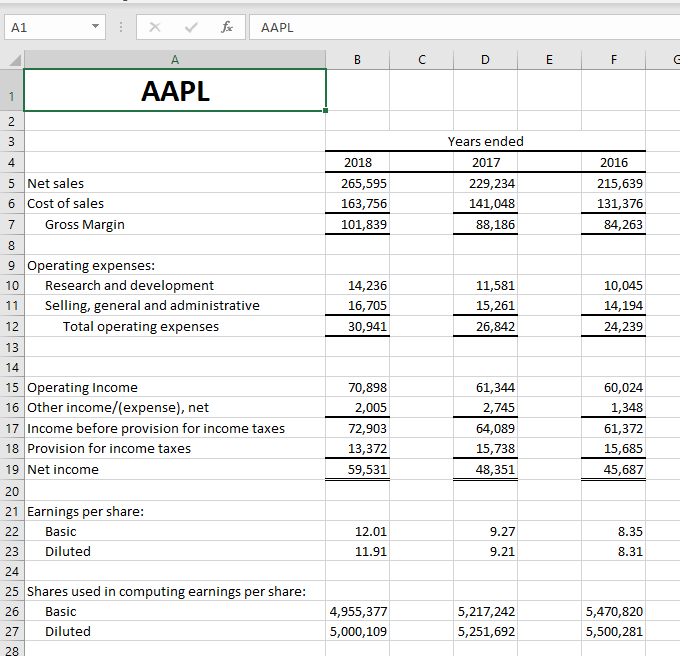Screen dimensions: 680x656
Task: Select column E header
Action: tap(549, 59)
